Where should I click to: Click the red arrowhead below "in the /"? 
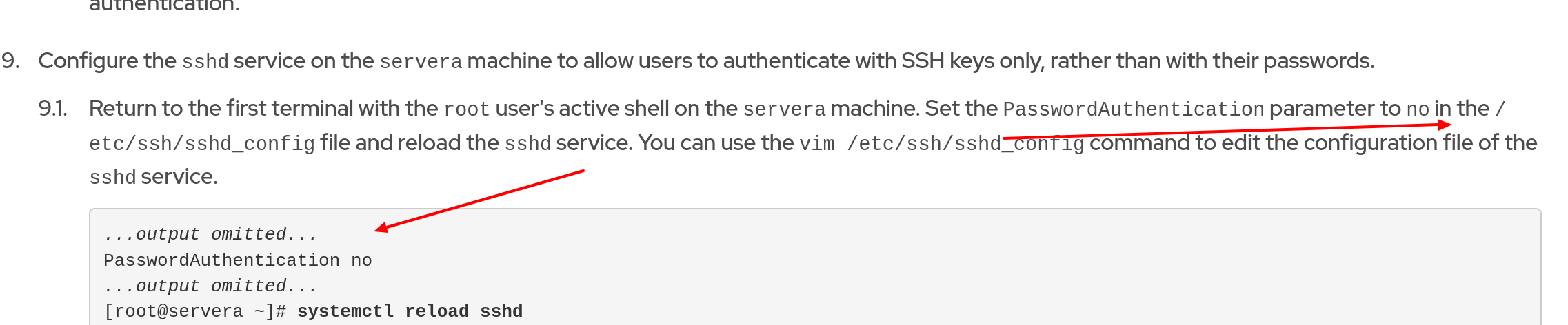tap(1444, 125)
